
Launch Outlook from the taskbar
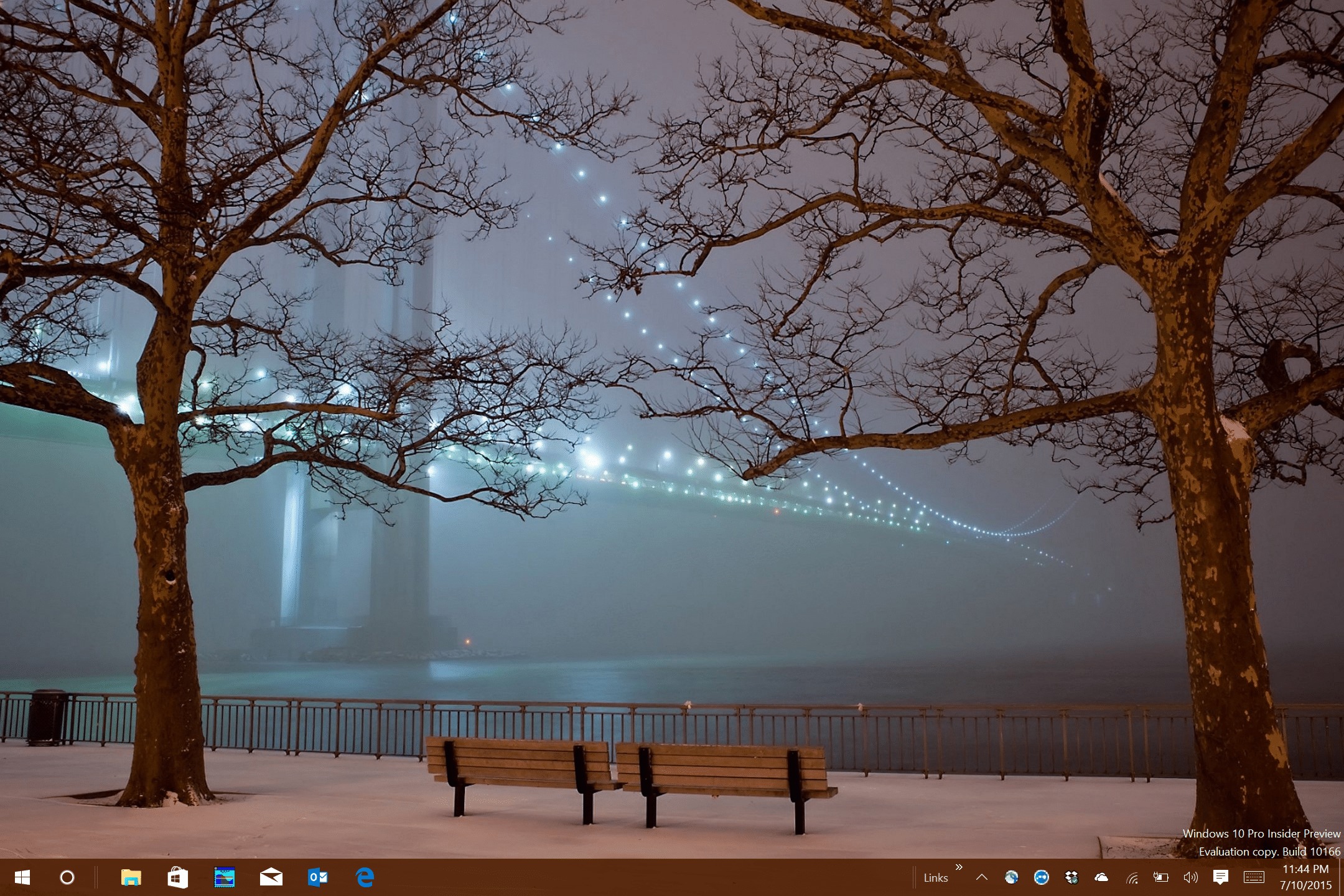(318, 877)
